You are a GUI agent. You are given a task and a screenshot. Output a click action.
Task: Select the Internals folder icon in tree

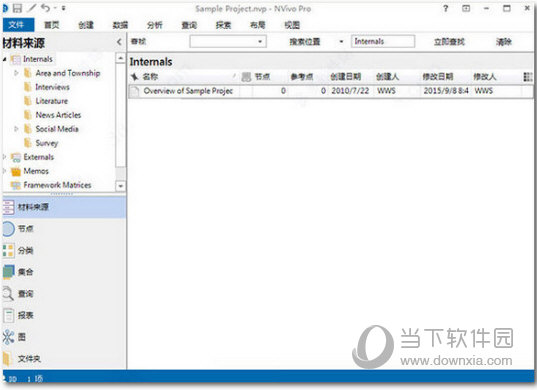tap(15, 60)
